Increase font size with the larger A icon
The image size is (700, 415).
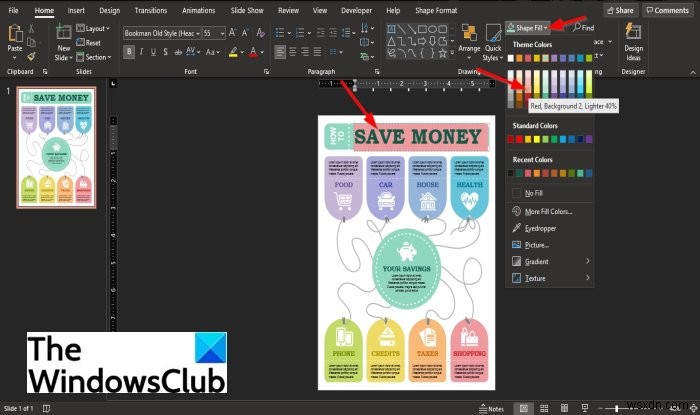[x=232, y=33]
